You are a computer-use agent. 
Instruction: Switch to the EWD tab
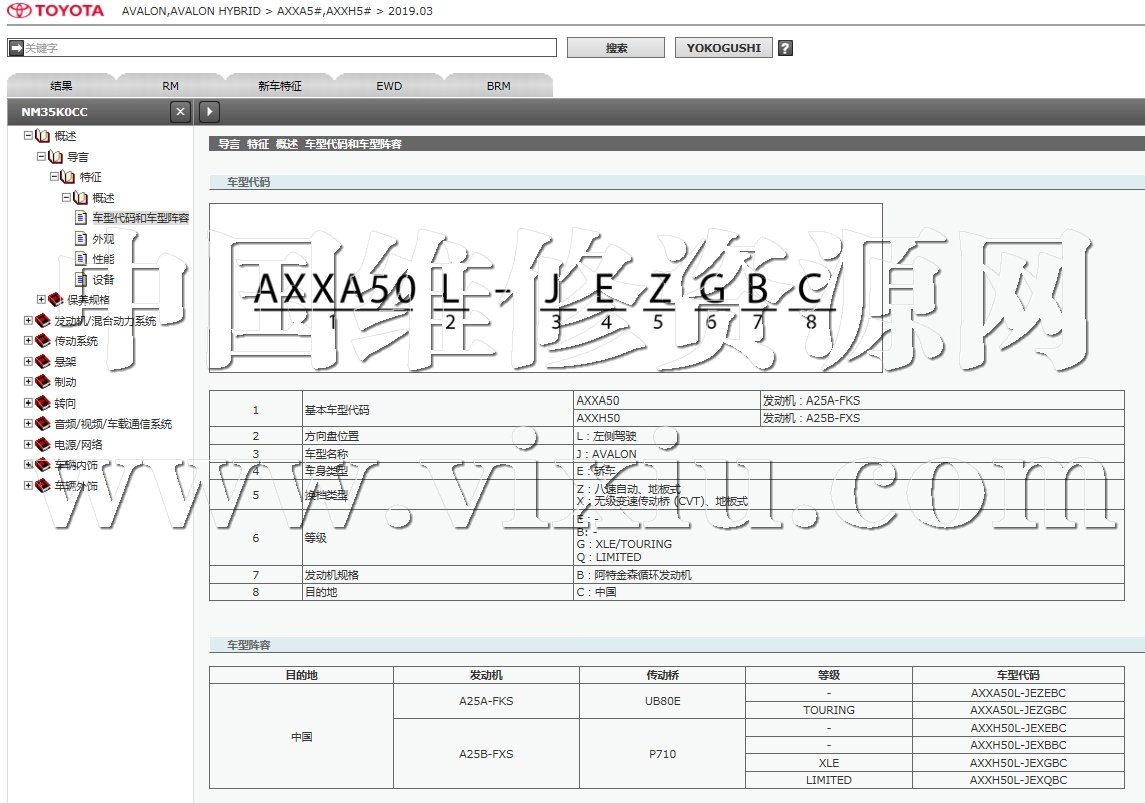click(389, 86)
